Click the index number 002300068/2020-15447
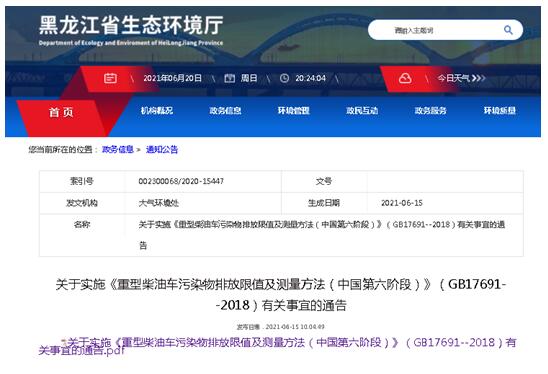 (181, 181)
